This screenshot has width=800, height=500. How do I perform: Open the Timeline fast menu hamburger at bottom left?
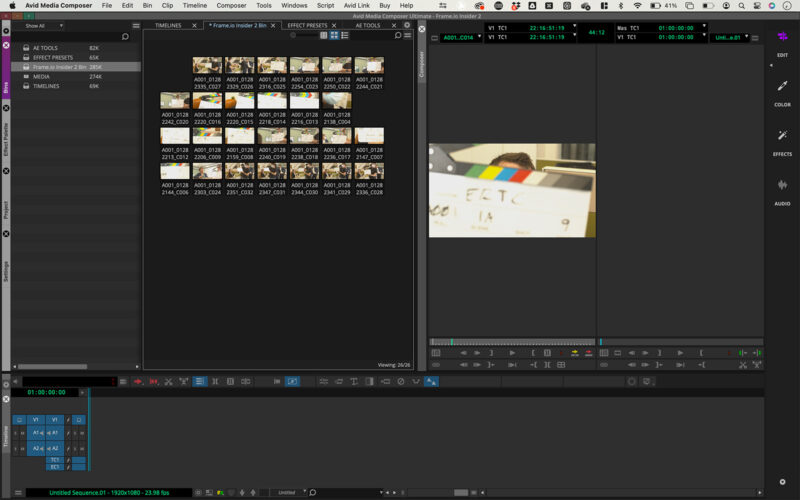click(x=18, y=492)
